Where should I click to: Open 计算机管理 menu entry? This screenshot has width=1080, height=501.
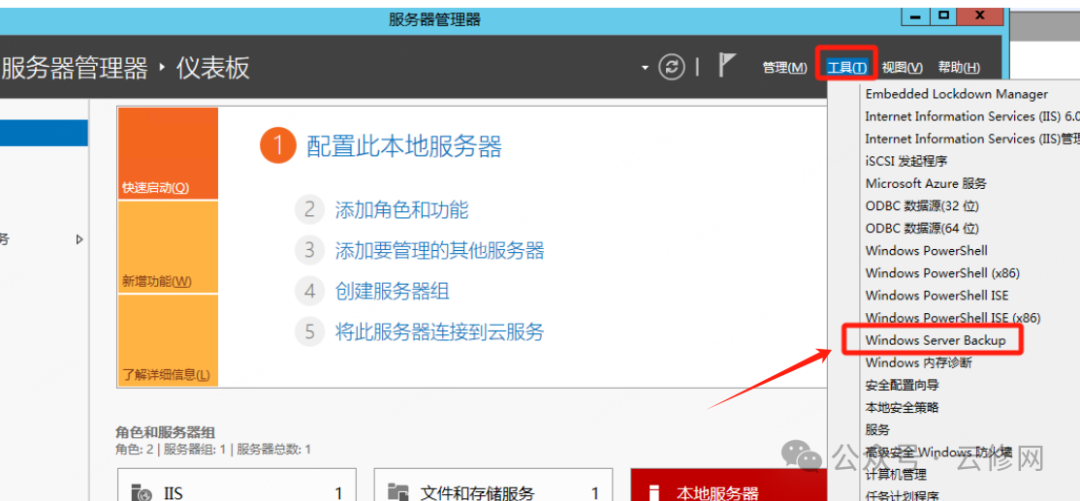[895, 475]
